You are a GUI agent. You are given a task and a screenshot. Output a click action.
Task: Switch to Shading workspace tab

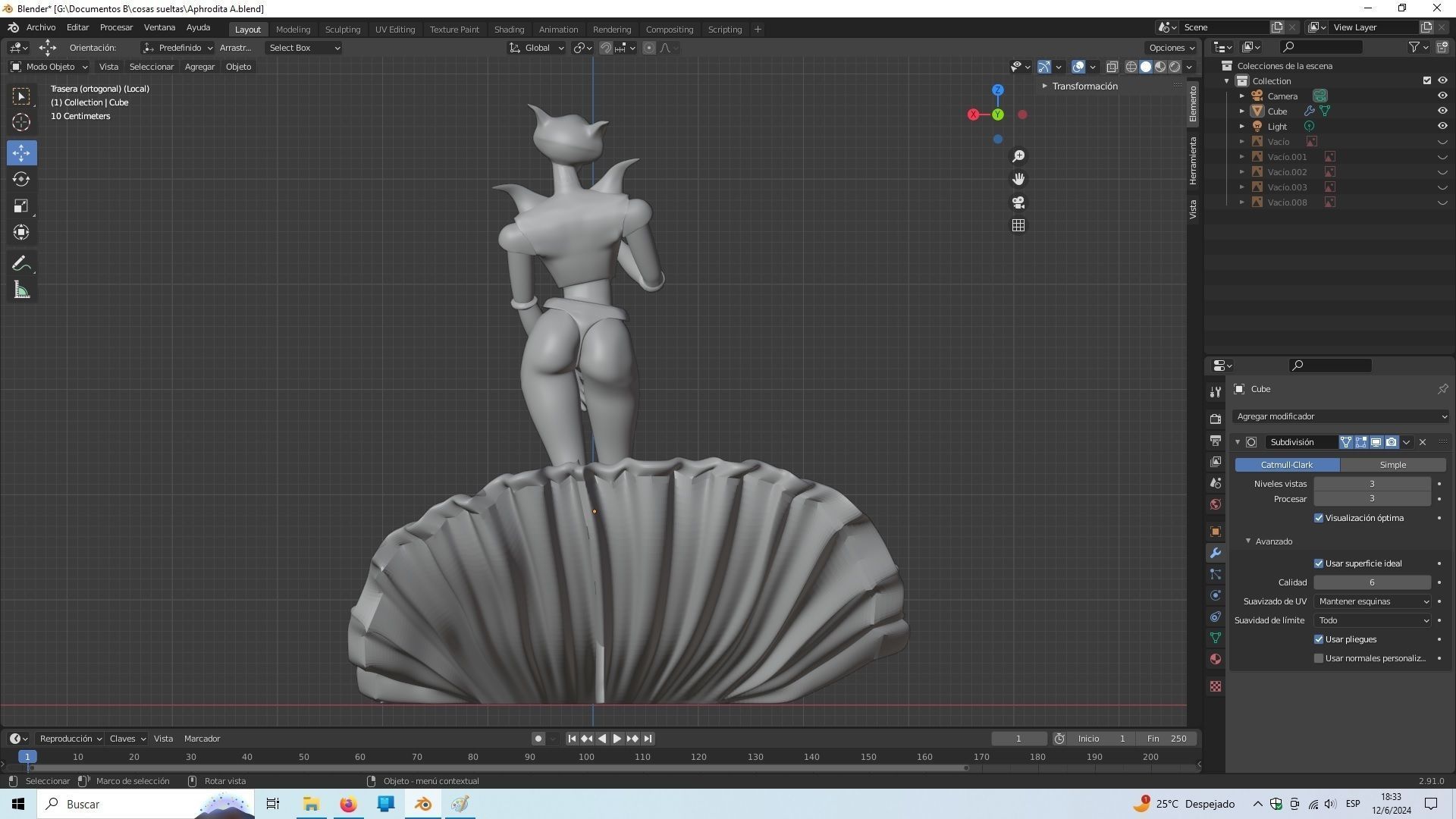click(509, 30)
